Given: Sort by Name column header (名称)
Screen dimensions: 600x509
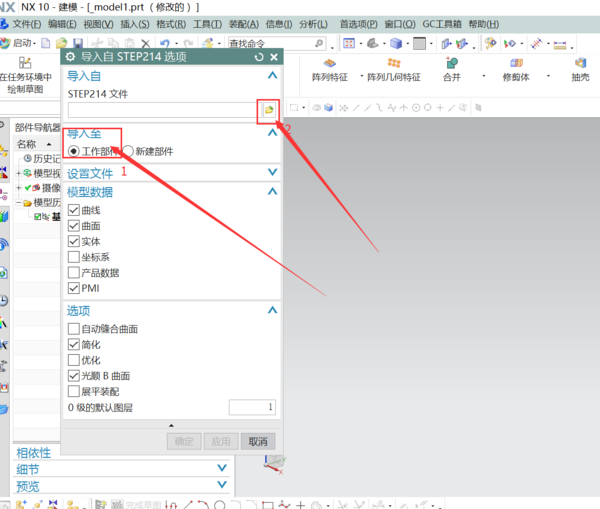Looking at the screenshot, I should pos(26,144).
